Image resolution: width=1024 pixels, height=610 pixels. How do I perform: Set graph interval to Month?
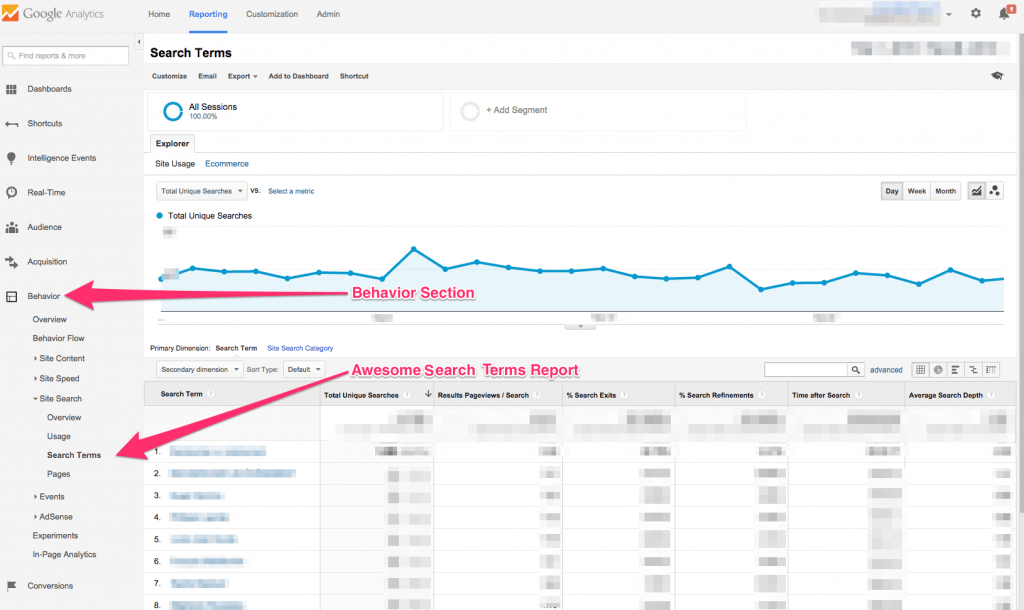pyautogui.click(x=945, y=191)
